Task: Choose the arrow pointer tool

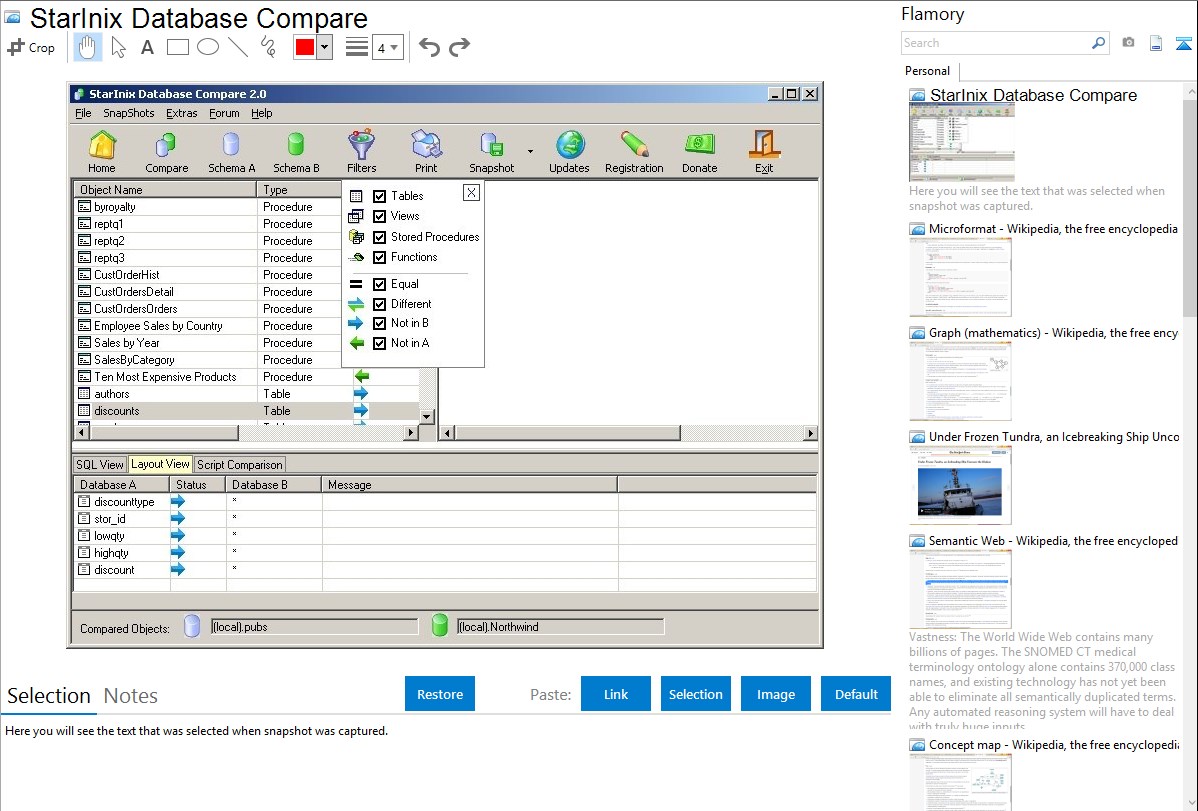Action: 118,47
